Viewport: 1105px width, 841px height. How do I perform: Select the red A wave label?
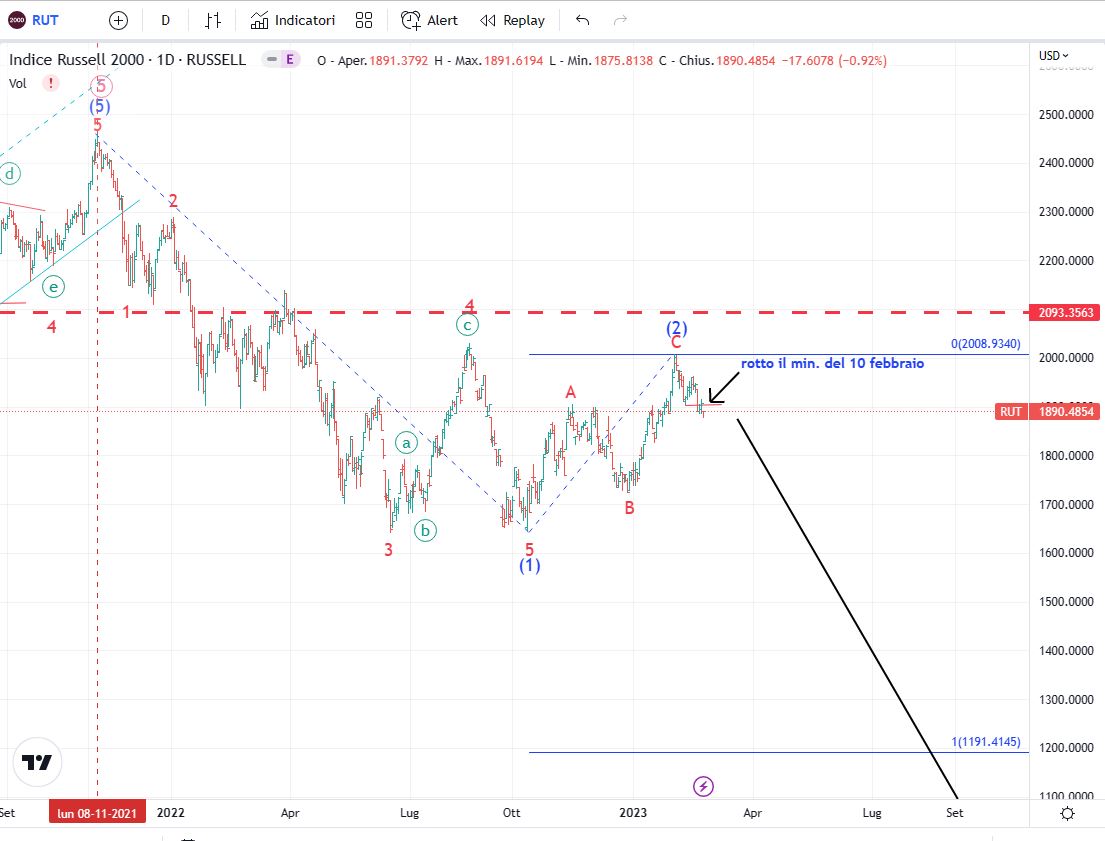pos(571,392)
